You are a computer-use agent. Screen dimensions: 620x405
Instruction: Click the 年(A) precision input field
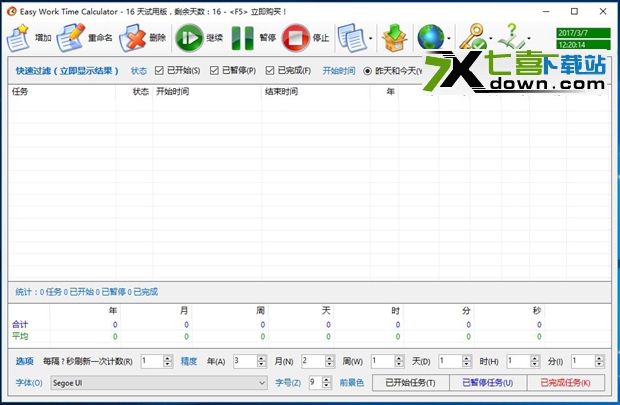(245, 361)
